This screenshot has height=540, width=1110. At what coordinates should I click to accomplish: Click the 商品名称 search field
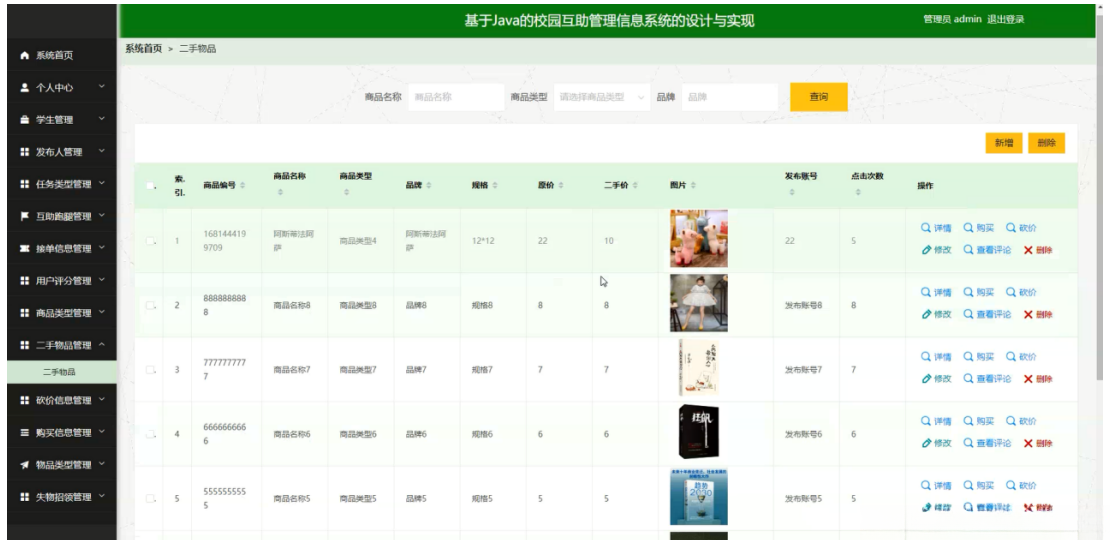pos(456,97)
